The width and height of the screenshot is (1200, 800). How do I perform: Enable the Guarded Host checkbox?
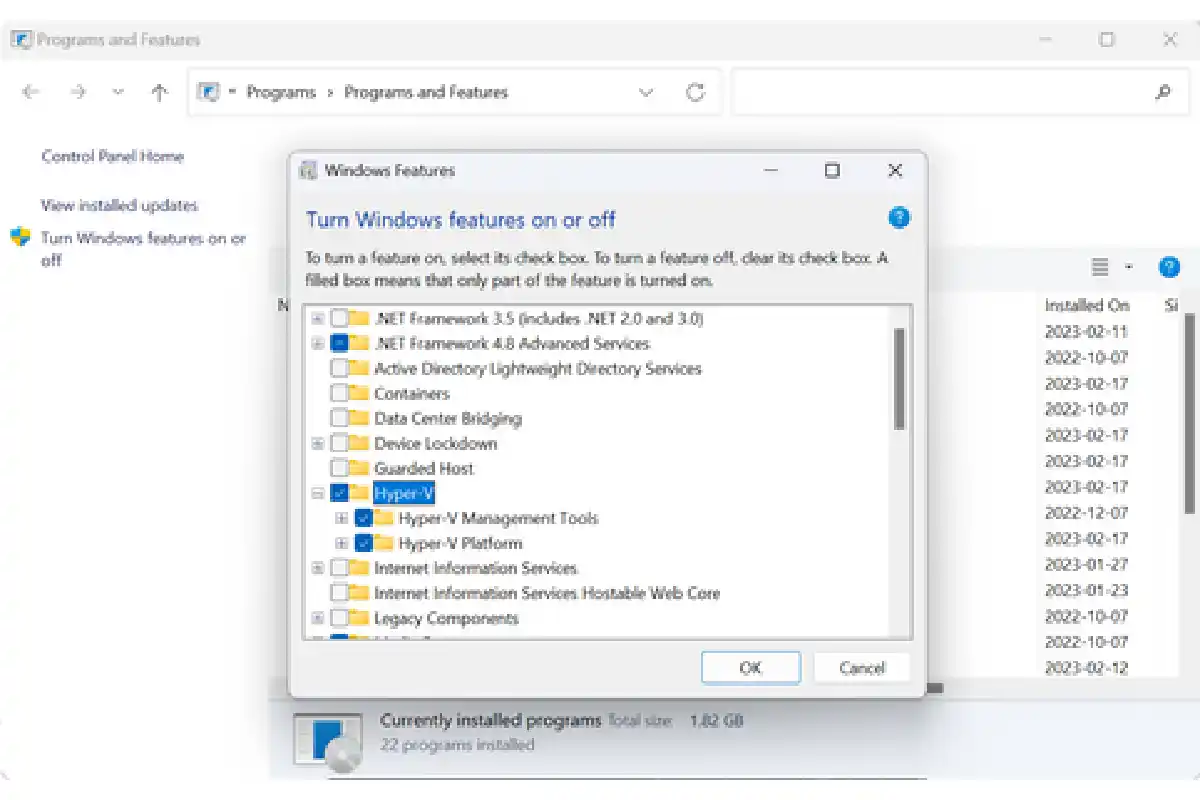click(339, 468)
